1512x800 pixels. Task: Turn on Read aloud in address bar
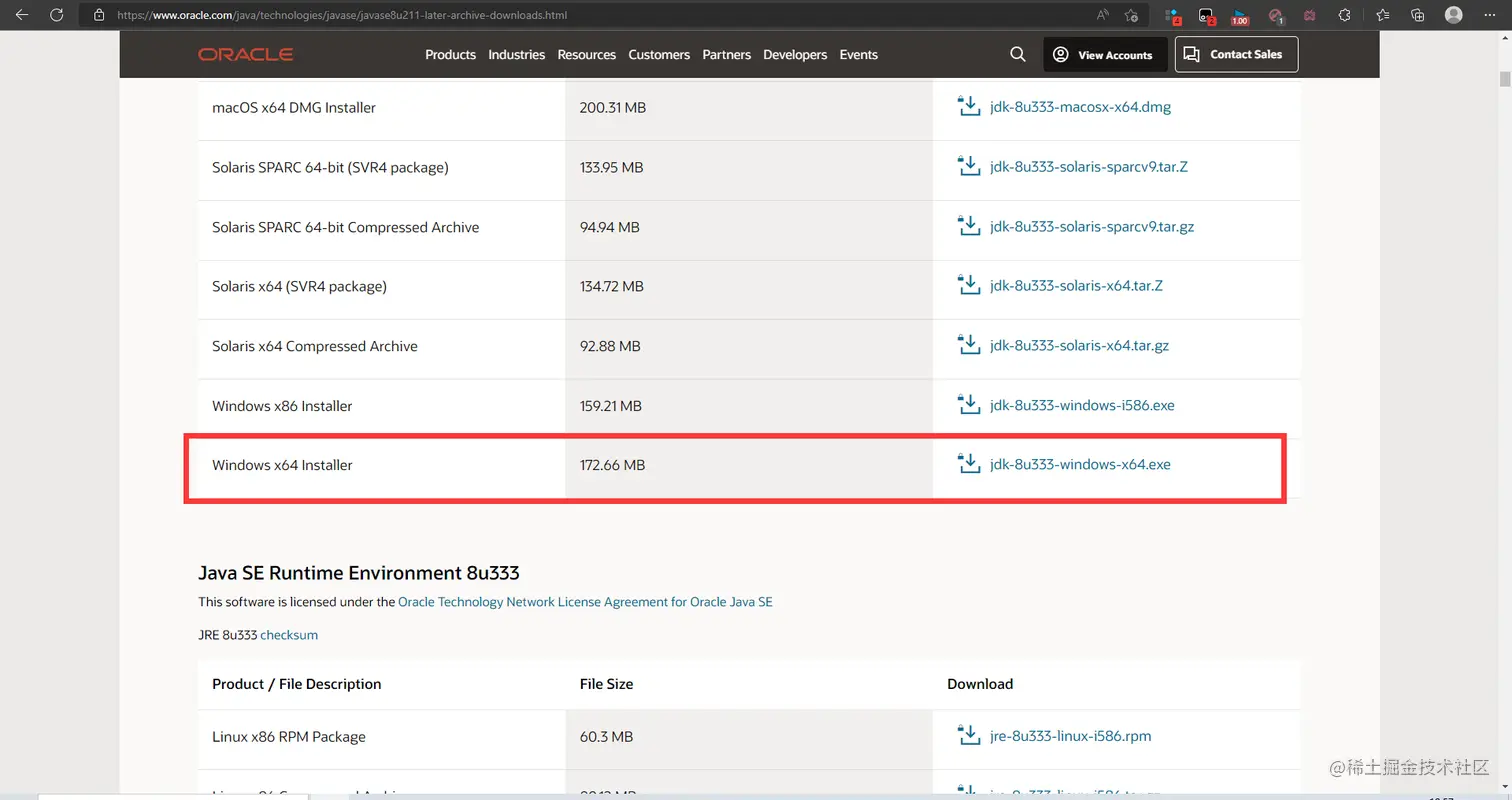tap(1103, 15)
